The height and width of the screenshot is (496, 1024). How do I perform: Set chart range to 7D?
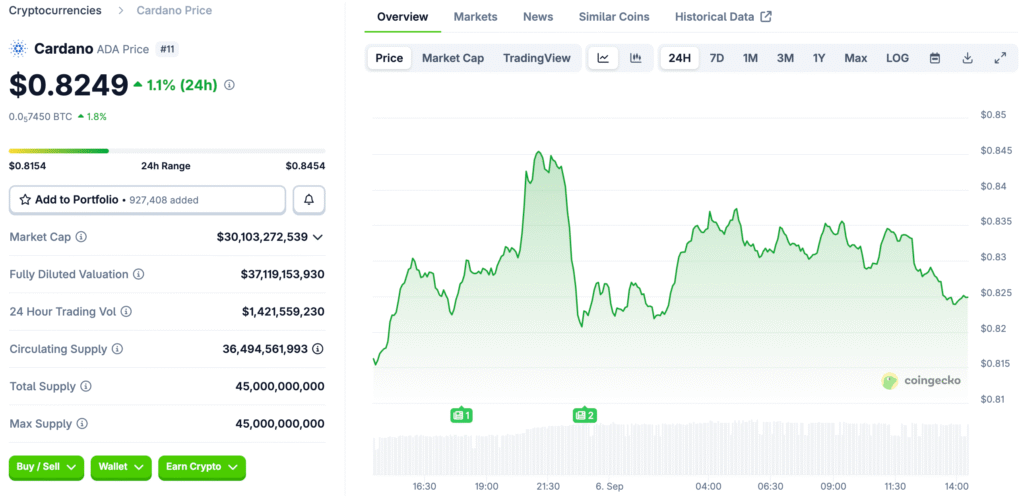[x=716, y=58]
